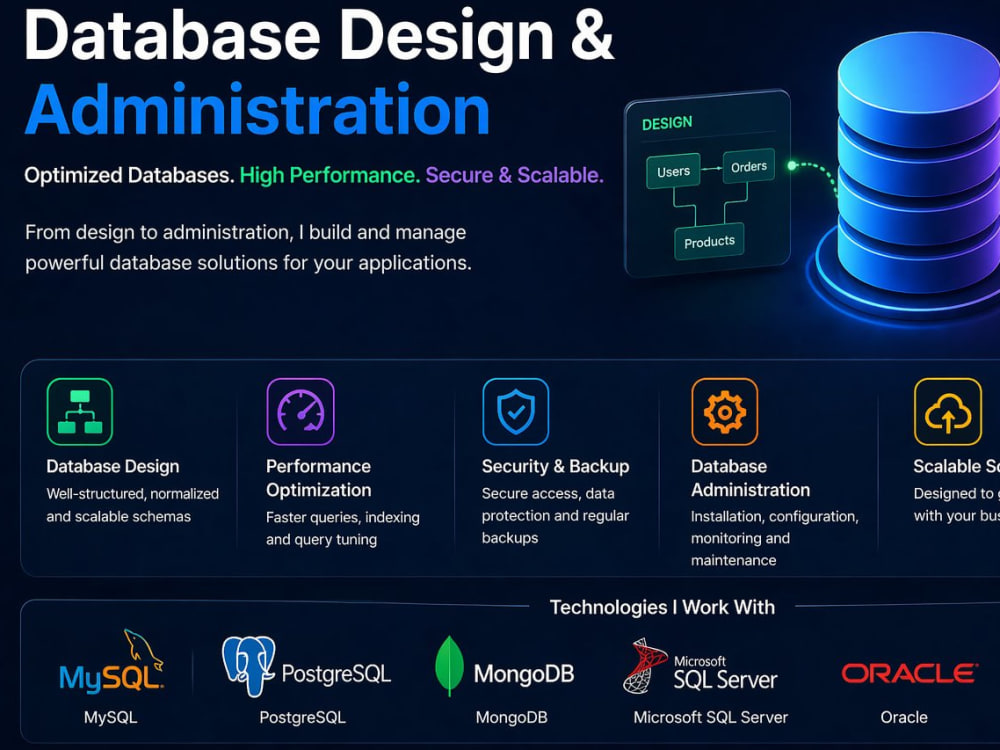Click the purple Performance Optimization gauge icon

click(x=300, y=411)
